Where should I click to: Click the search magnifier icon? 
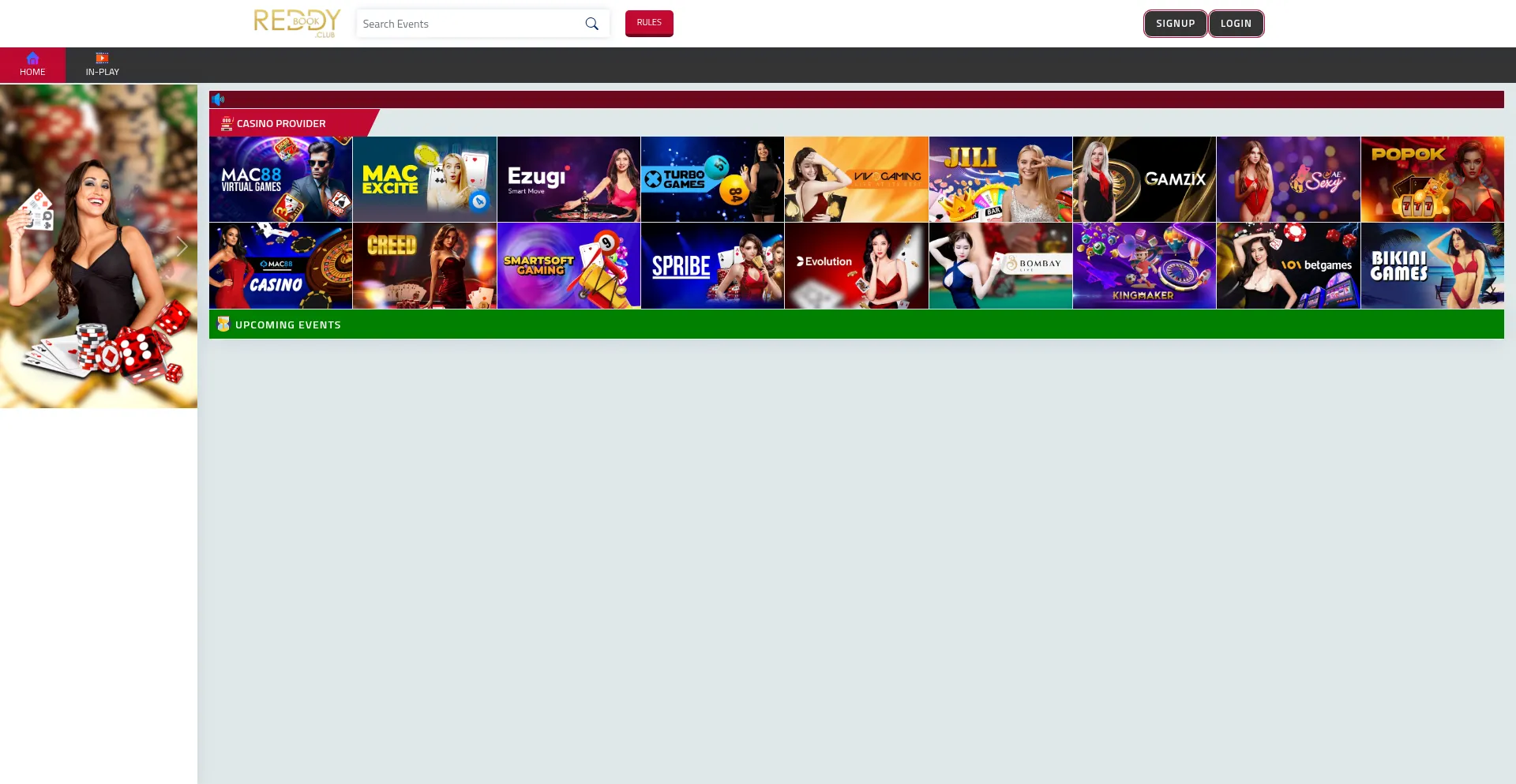coord(591,24)
